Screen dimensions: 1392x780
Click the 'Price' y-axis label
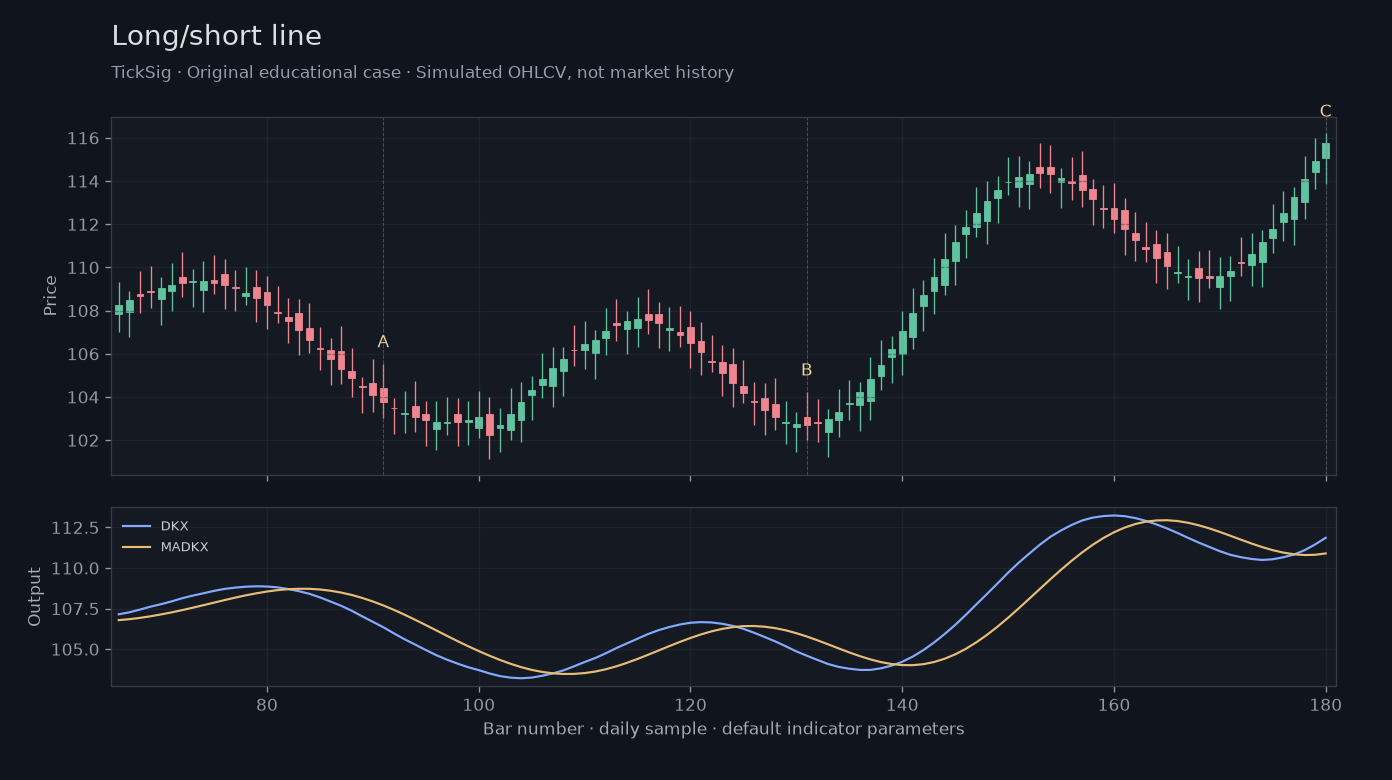tap(50, 296)
